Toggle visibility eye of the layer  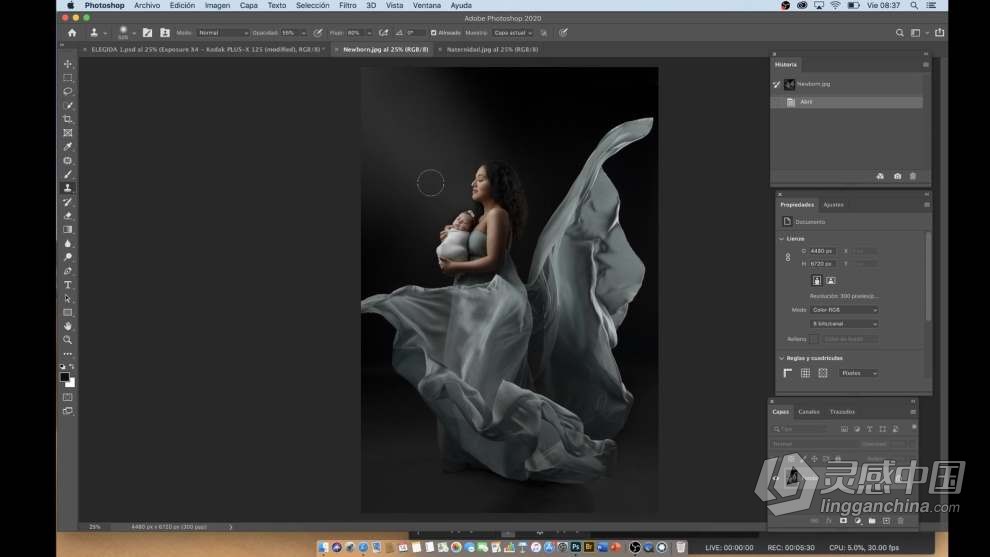pyautogui.click(x=776, y=478)
